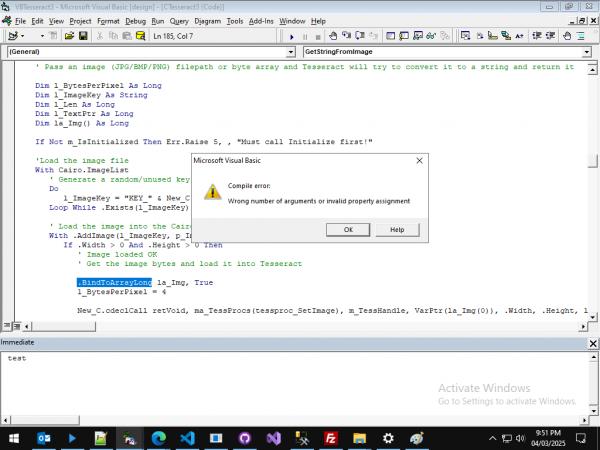This screenshot has height=450, width=600.
Task: Click the Save Project floppy icon
Action: [x=83, y=36]
